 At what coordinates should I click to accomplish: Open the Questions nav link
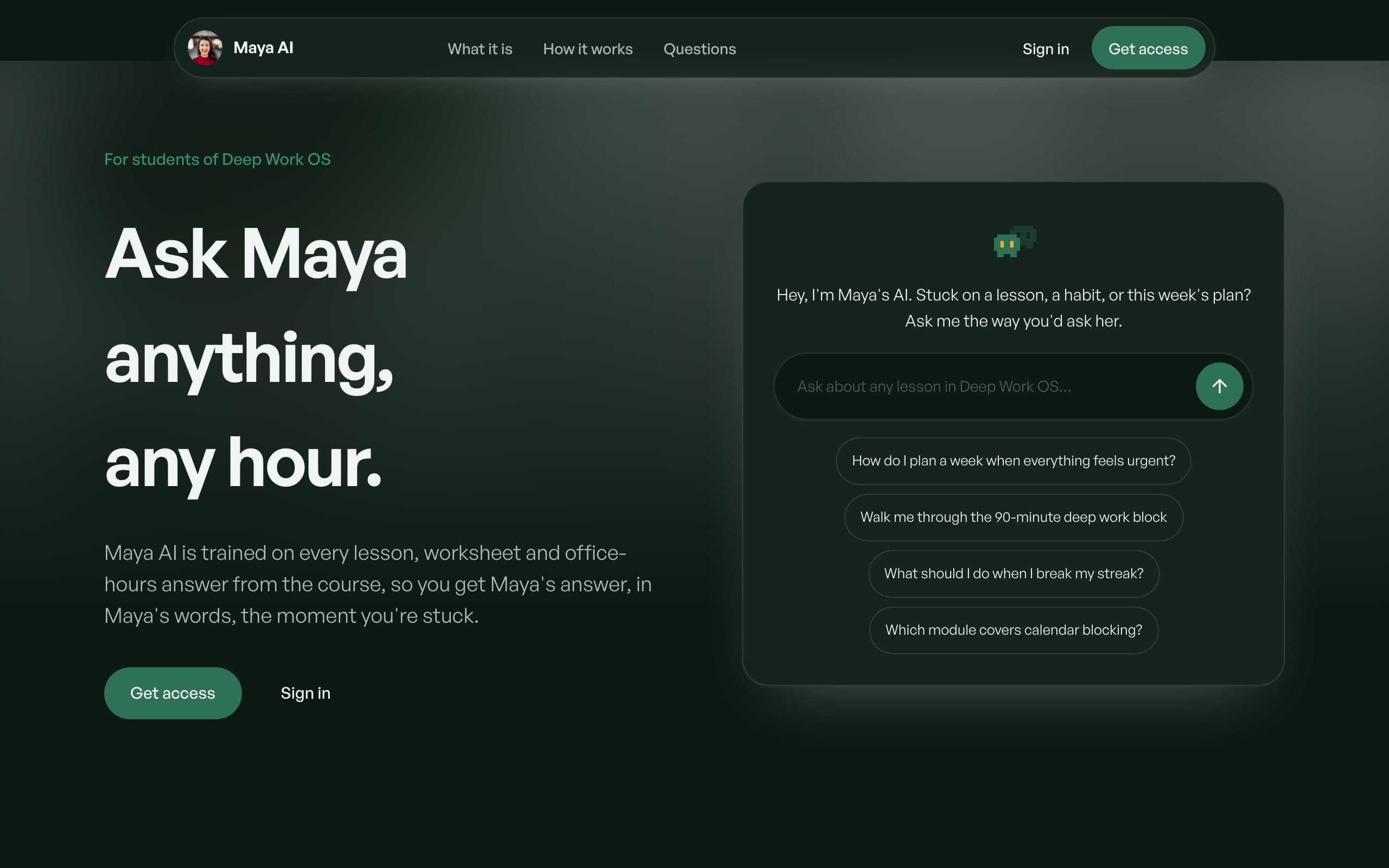700,49
